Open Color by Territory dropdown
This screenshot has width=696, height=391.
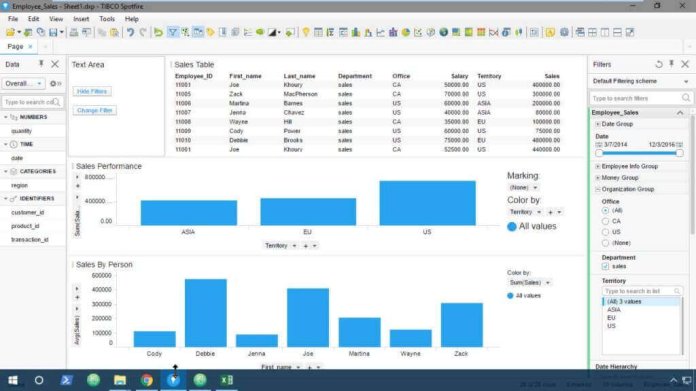[x=526, y=212]
